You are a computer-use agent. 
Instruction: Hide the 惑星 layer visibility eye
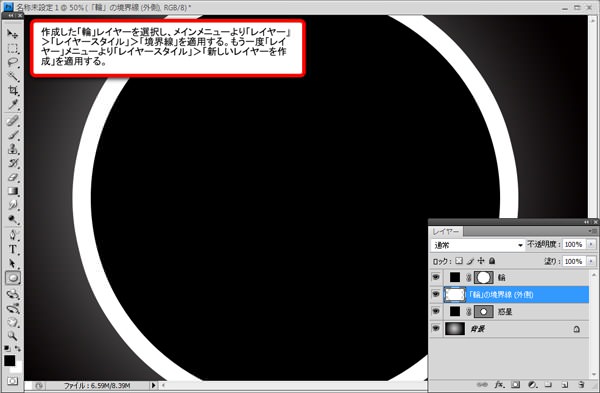coord(436,311)
